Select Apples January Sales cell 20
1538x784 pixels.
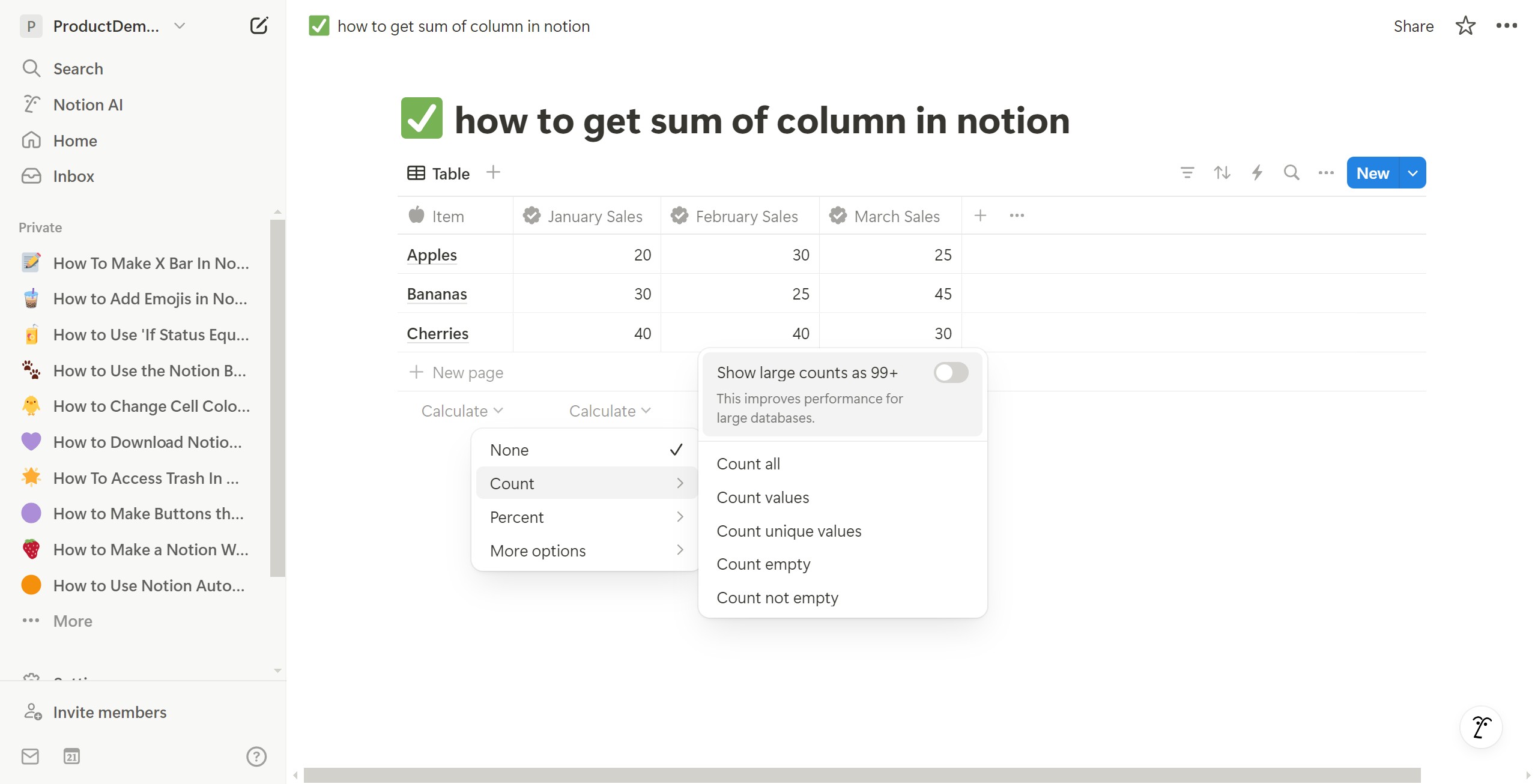click(587, 255)
